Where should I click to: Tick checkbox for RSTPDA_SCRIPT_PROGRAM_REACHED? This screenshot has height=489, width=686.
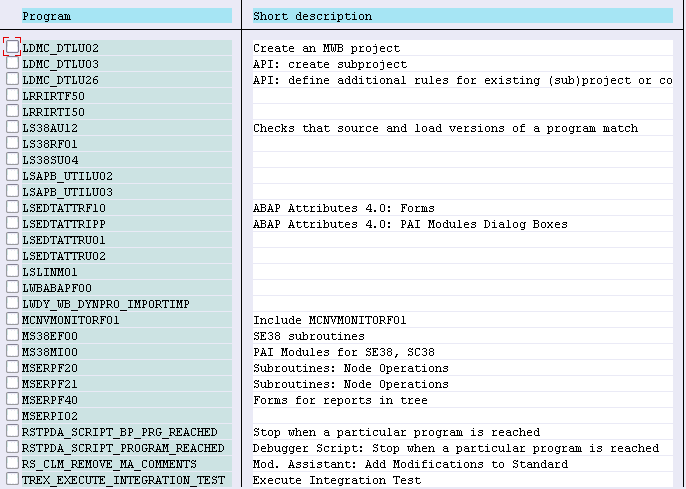[12, 447]
